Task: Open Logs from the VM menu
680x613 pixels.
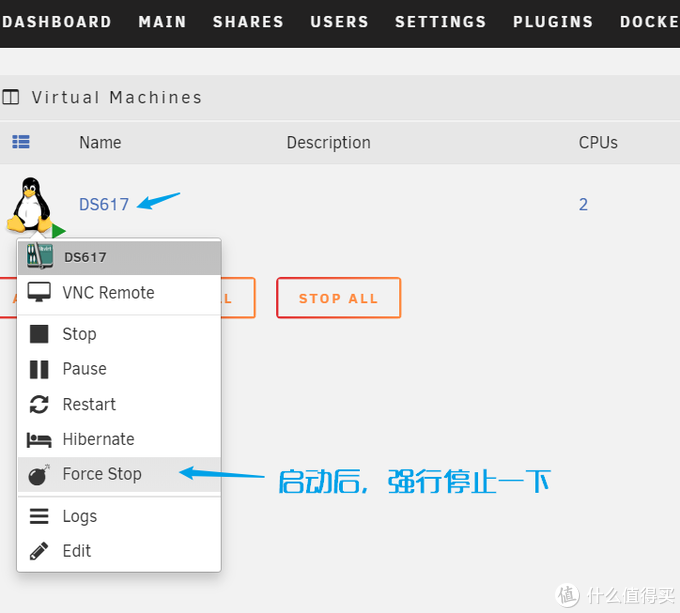Action: coord(119,516)
